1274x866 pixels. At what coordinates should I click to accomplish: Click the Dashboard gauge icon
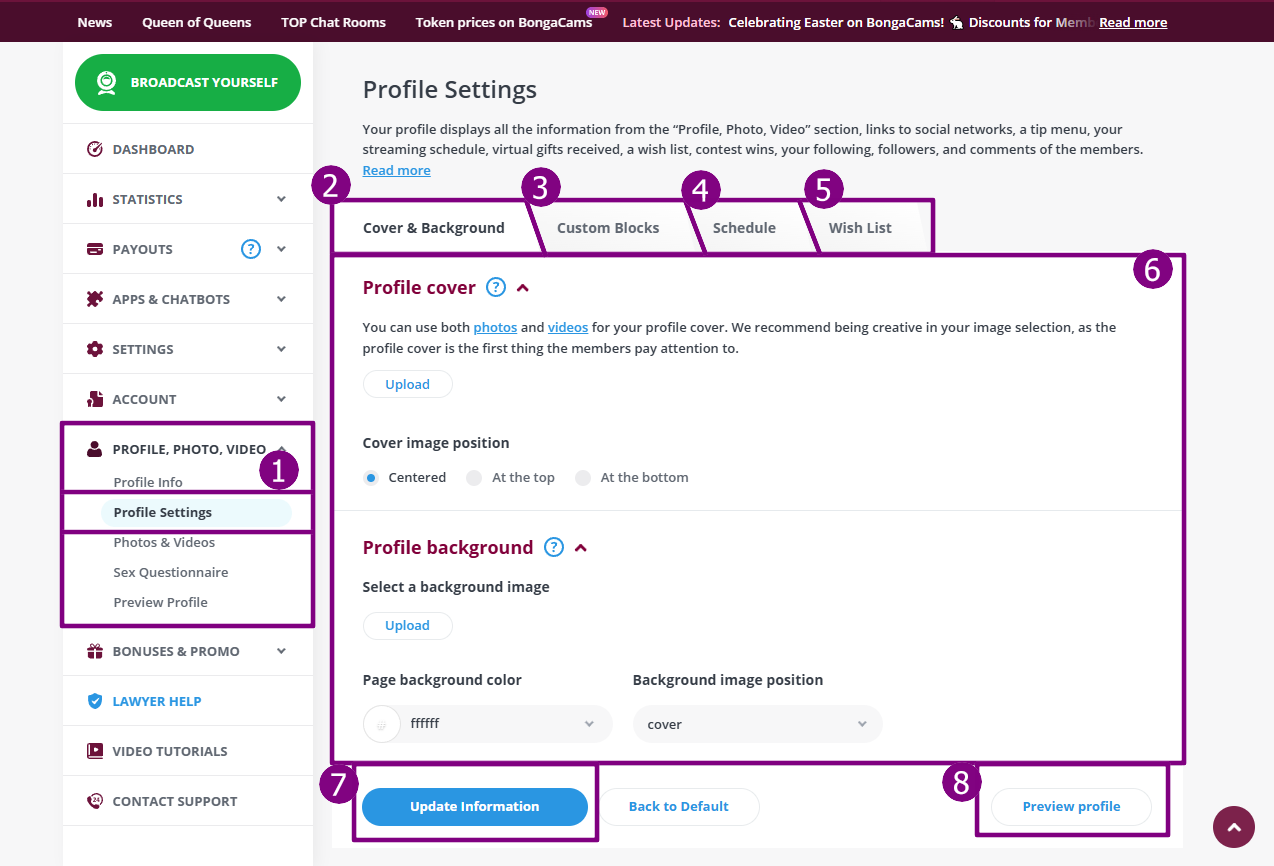95,149
